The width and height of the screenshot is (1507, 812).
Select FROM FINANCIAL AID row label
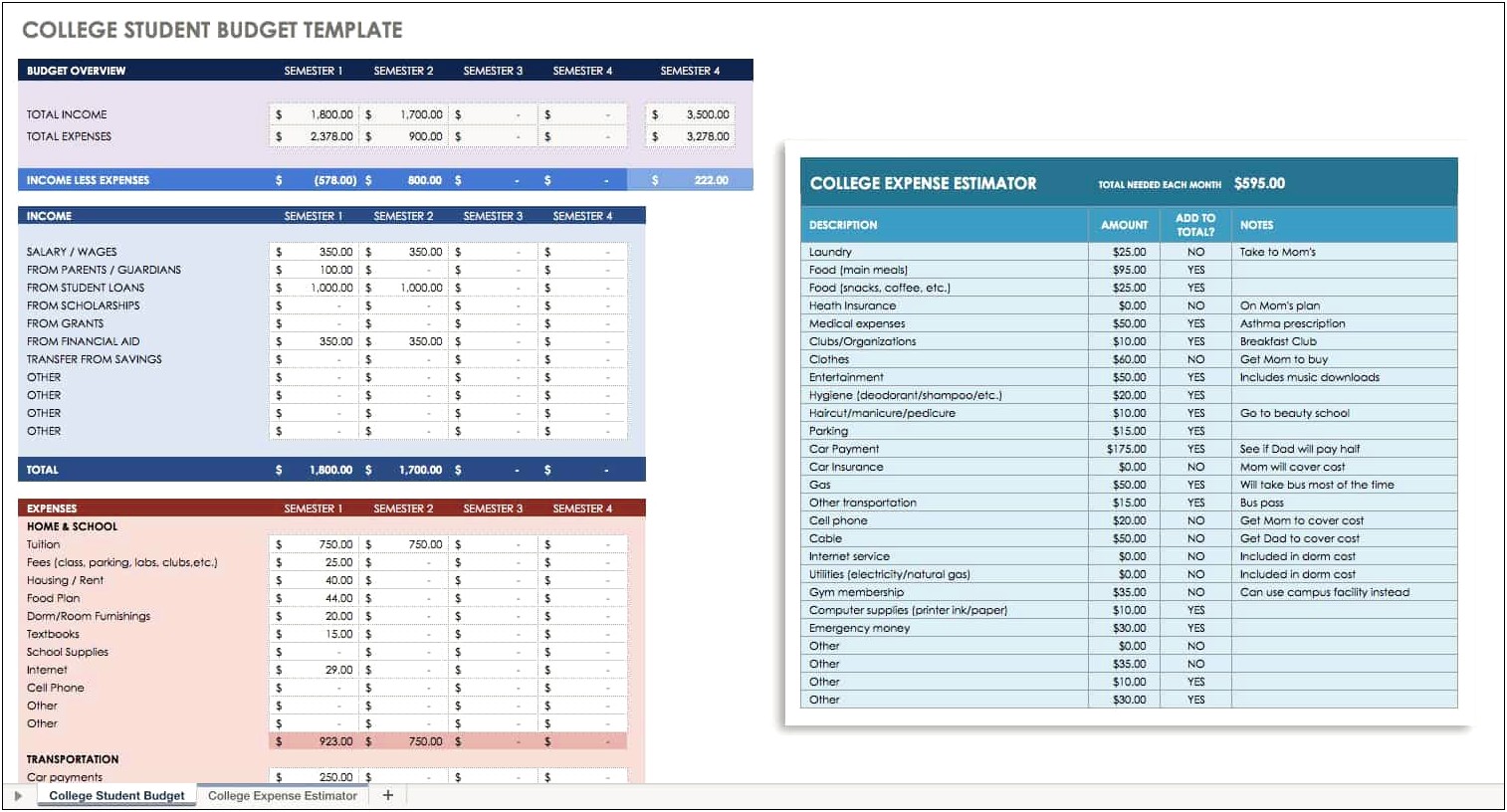(x=83, y=341)
